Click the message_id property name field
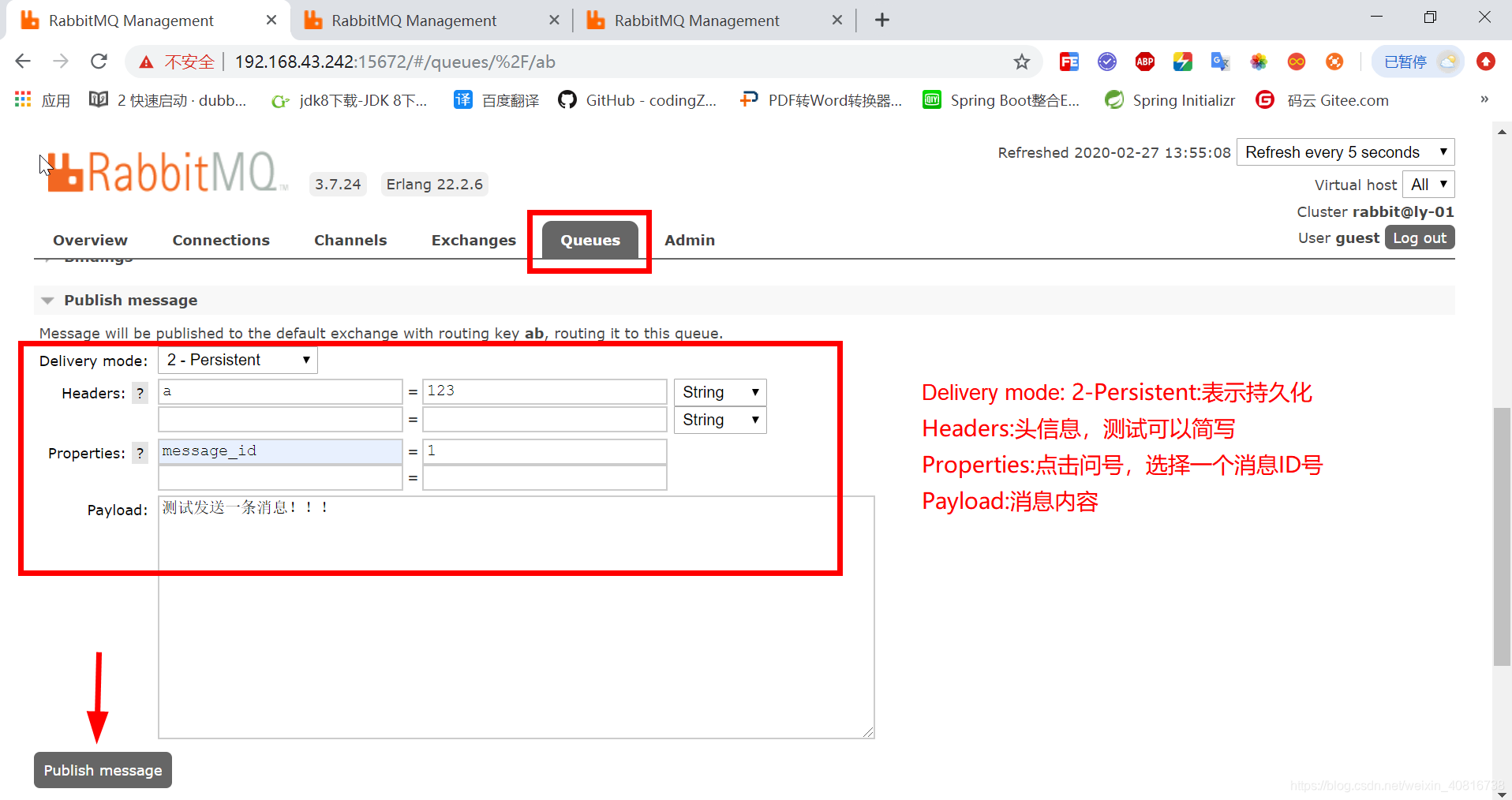This screenshot has width=1512, height=800. [280, 451]
